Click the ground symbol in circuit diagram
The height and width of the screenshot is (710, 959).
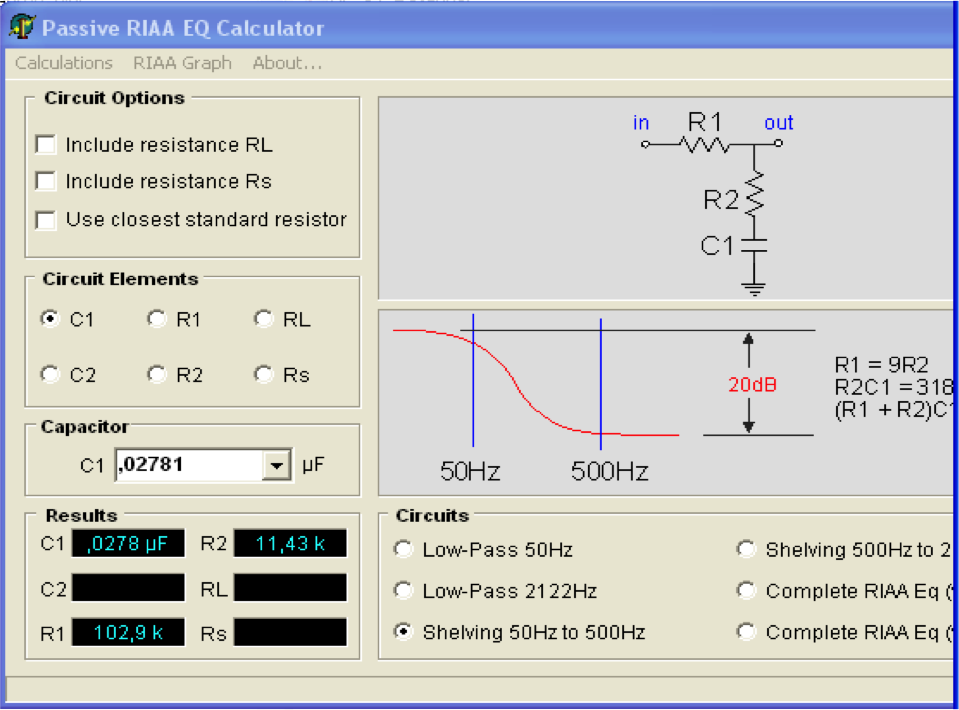pos(754,290)
